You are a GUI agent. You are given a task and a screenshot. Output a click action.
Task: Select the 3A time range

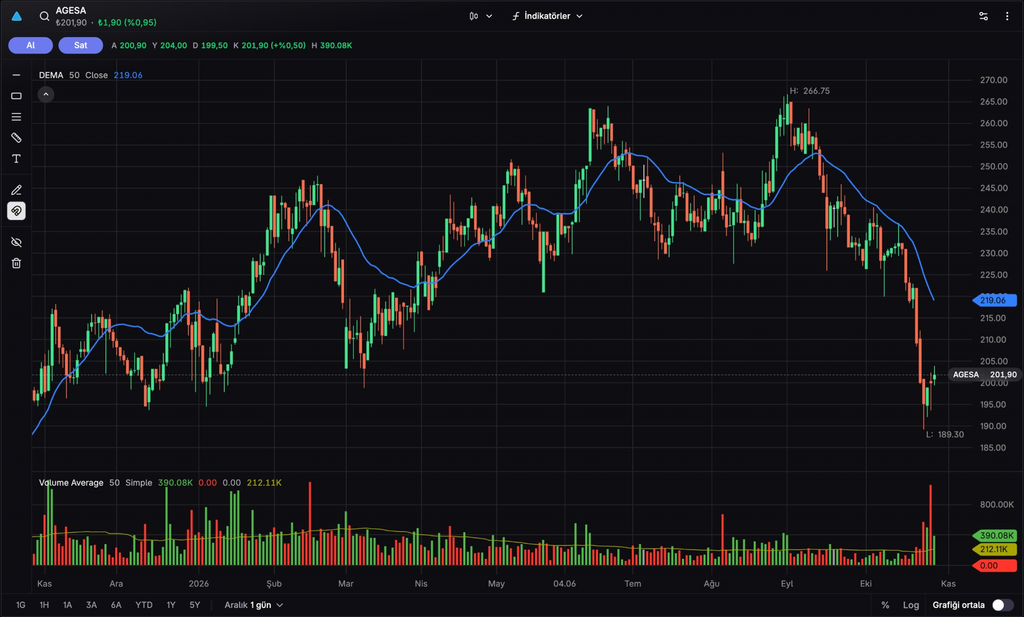click(x=91, y=605)
